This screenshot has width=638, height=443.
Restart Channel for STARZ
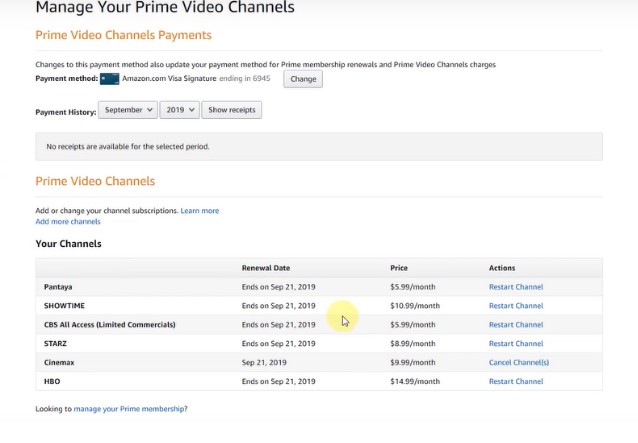coord(516,344)
